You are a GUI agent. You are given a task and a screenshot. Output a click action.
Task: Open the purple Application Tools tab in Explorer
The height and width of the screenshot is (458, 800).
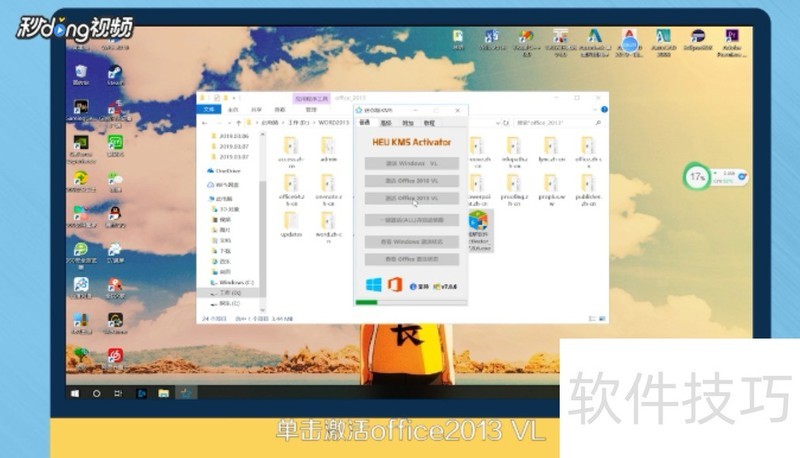point(312,98)
